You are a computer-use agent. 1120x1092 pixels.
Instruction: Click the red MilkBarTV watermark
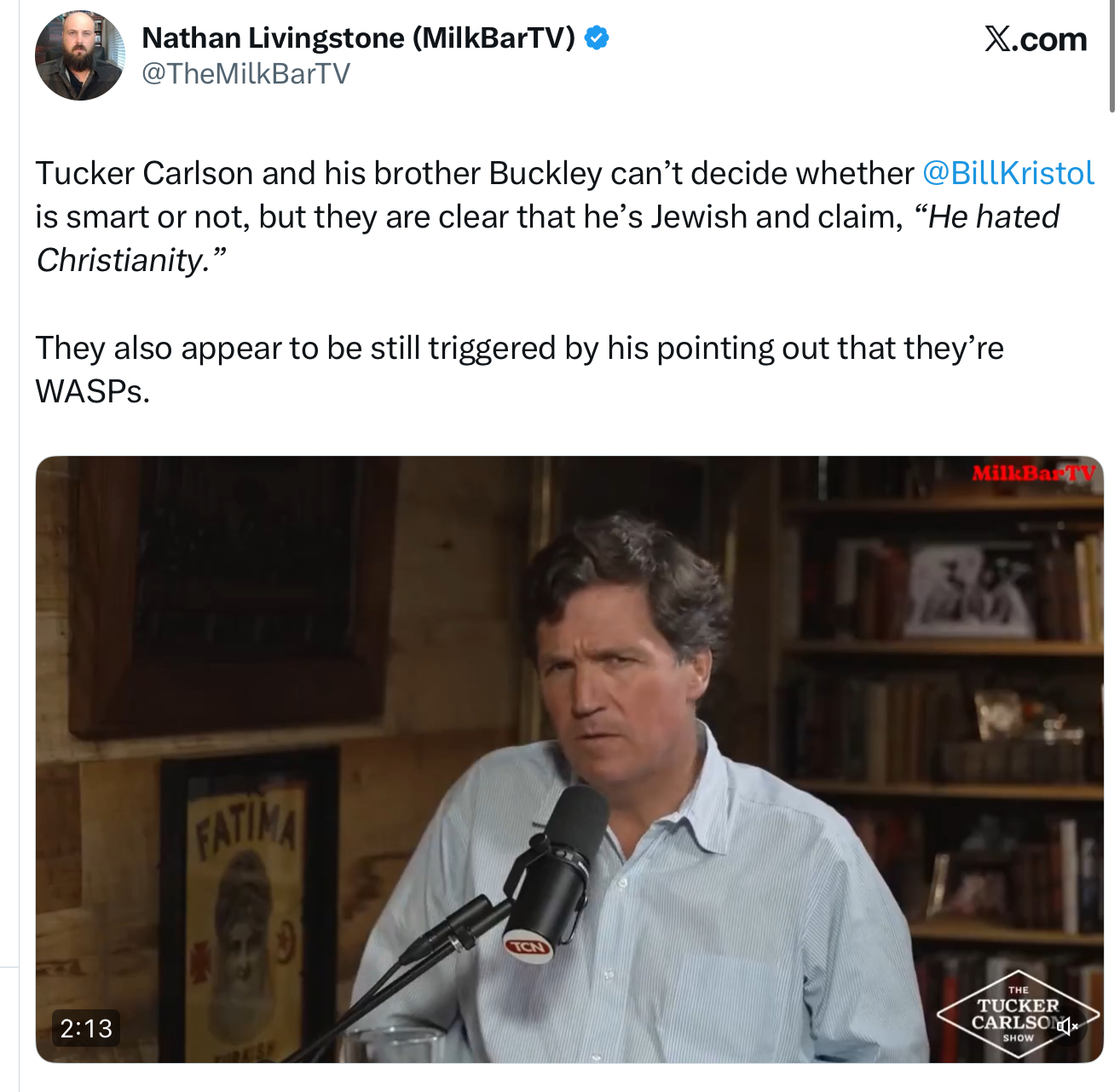click(x=1033, y=473)
